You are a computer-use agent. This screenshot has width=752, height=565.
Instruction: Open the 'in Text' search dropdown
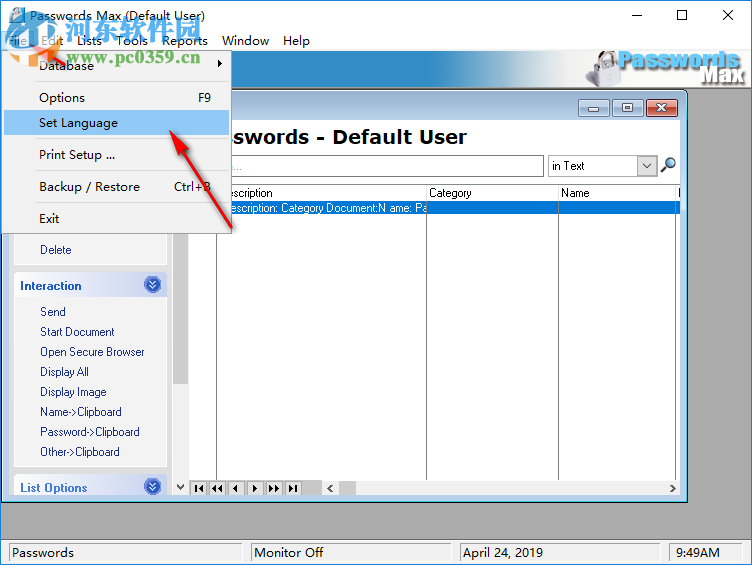pos(647,166)
